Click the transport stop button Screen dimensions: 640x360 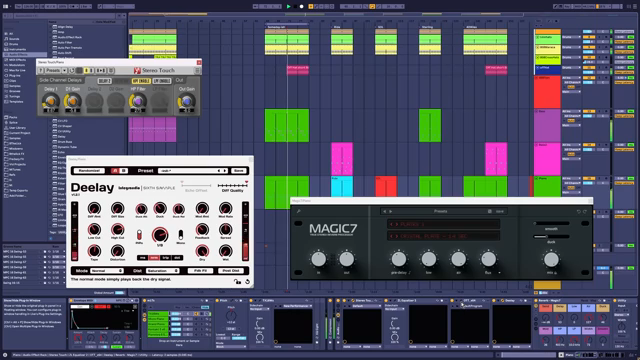(x=295, y=7)
